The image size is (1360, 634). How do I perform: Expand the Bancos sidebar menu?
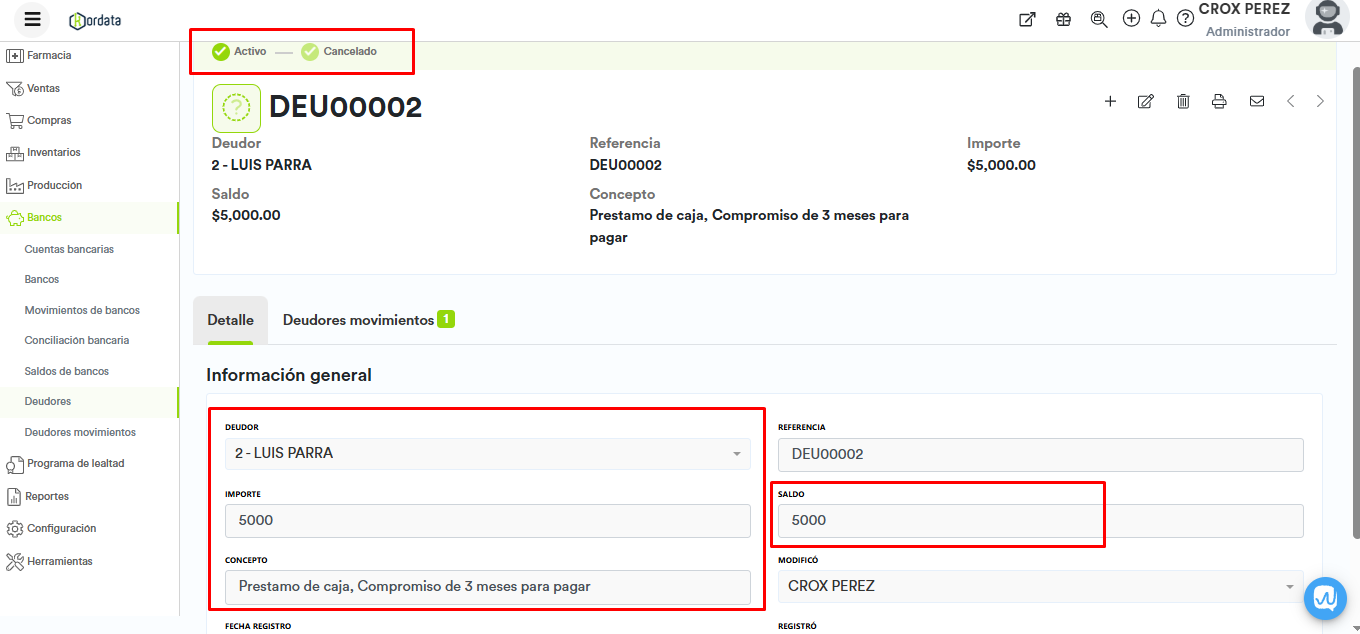[45, 217]
